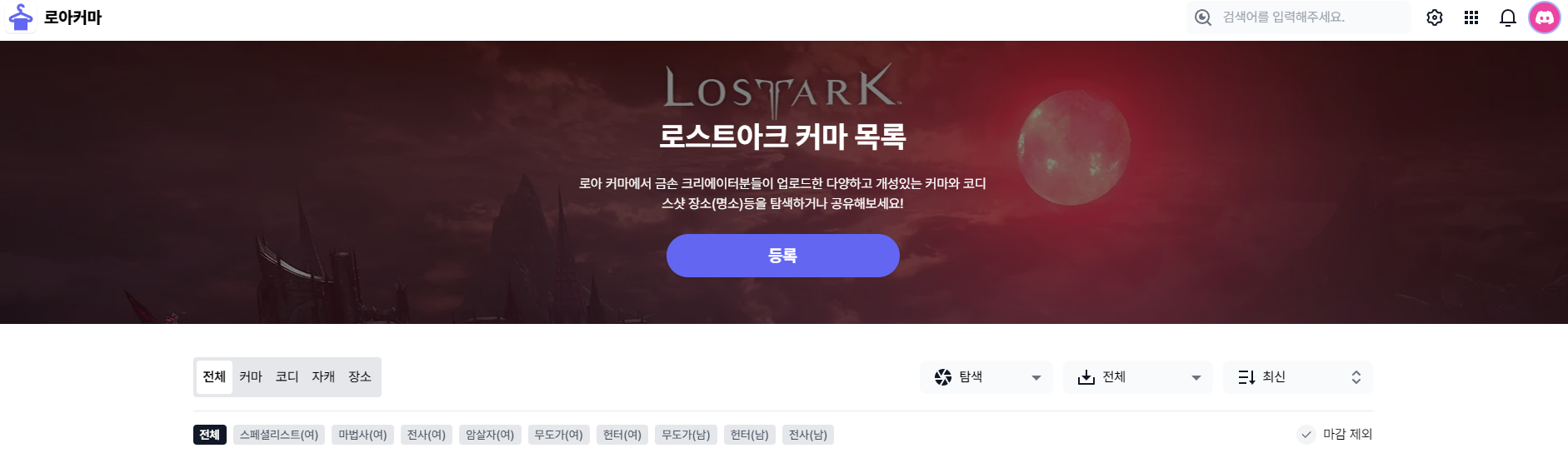Screen dimensions: 1568x468
Task: Open the apps grid menu icon
Action: click(x=1471, y=17)
